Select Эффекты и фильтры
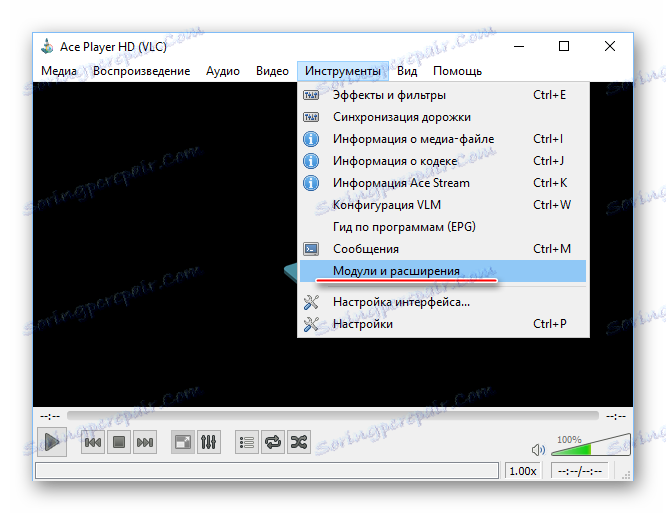Image resolution: width=666 pixels, height=513 pixels. pyautogui.click(x=443, y=95)
